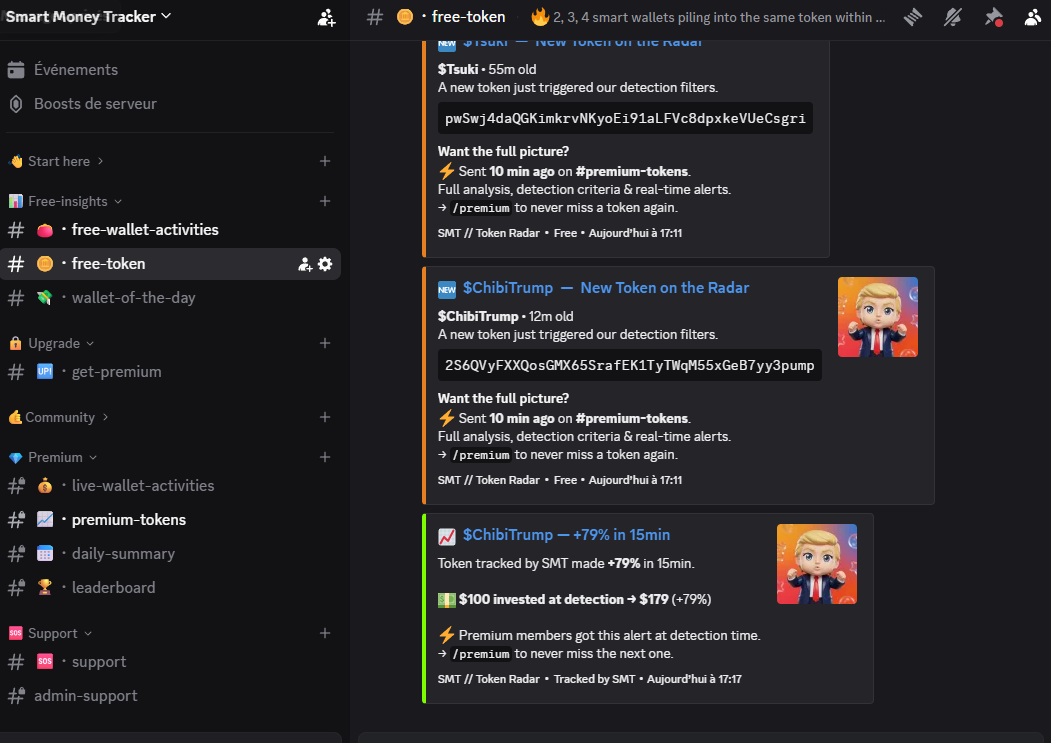Click invite icon on free-token channel row
The height and width of the screenshot is (743, 1051).
coord(305,264)
